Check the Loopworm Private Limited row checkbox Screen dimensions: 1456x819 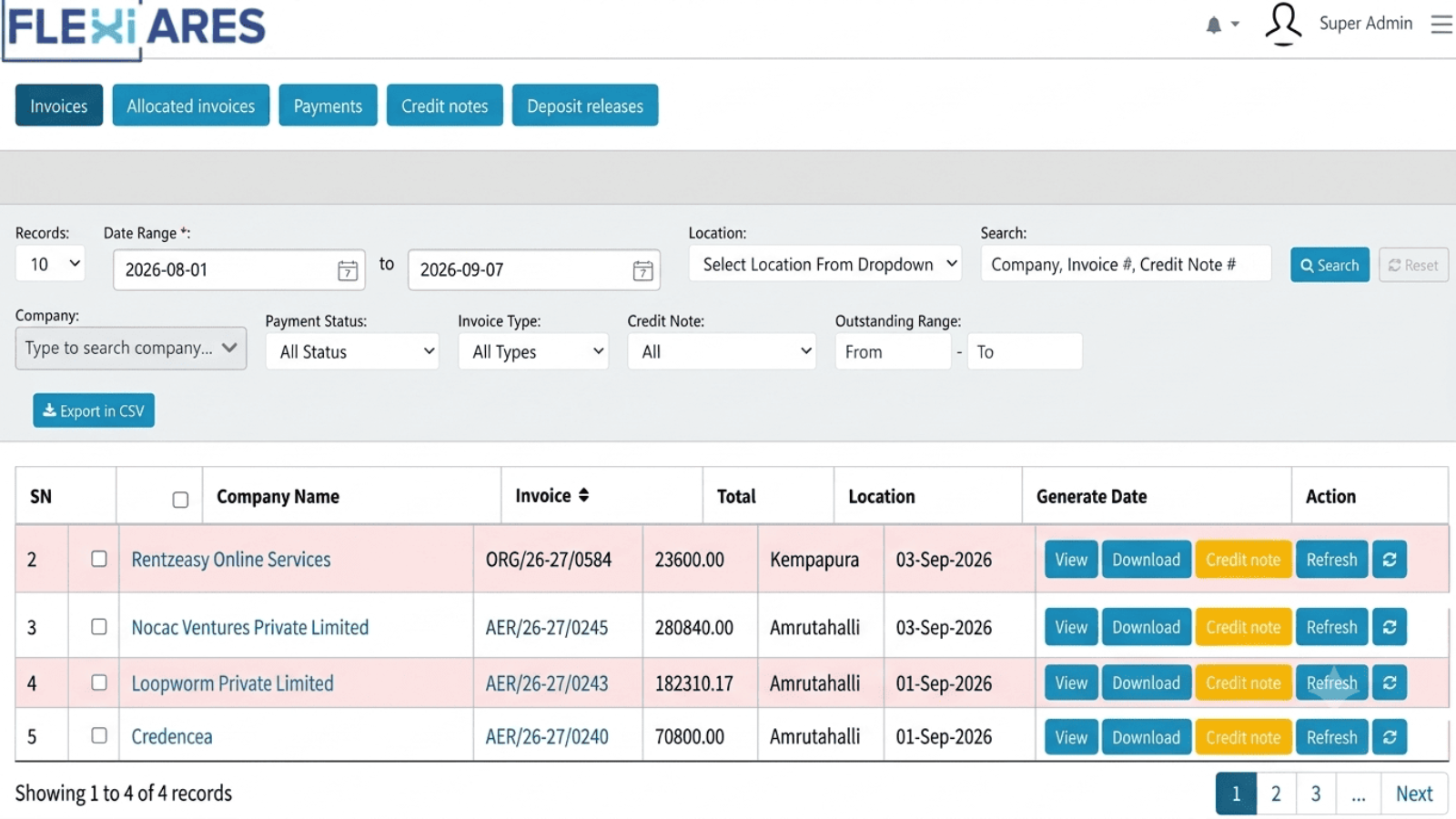pyautogui.click(x=99, y=682)
